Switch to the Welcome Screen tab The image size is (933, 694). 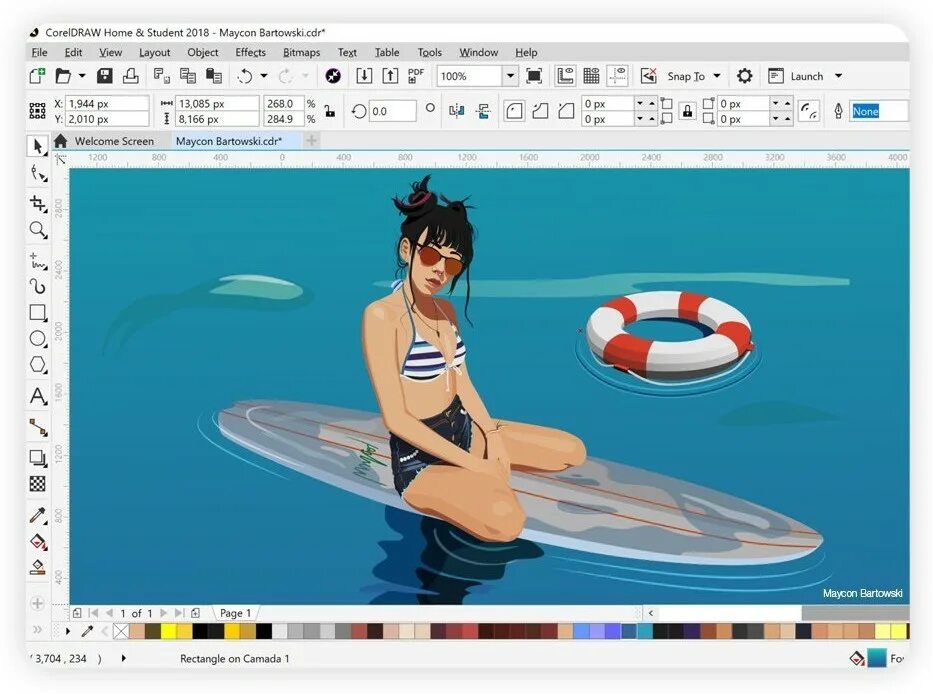point(114,141)
